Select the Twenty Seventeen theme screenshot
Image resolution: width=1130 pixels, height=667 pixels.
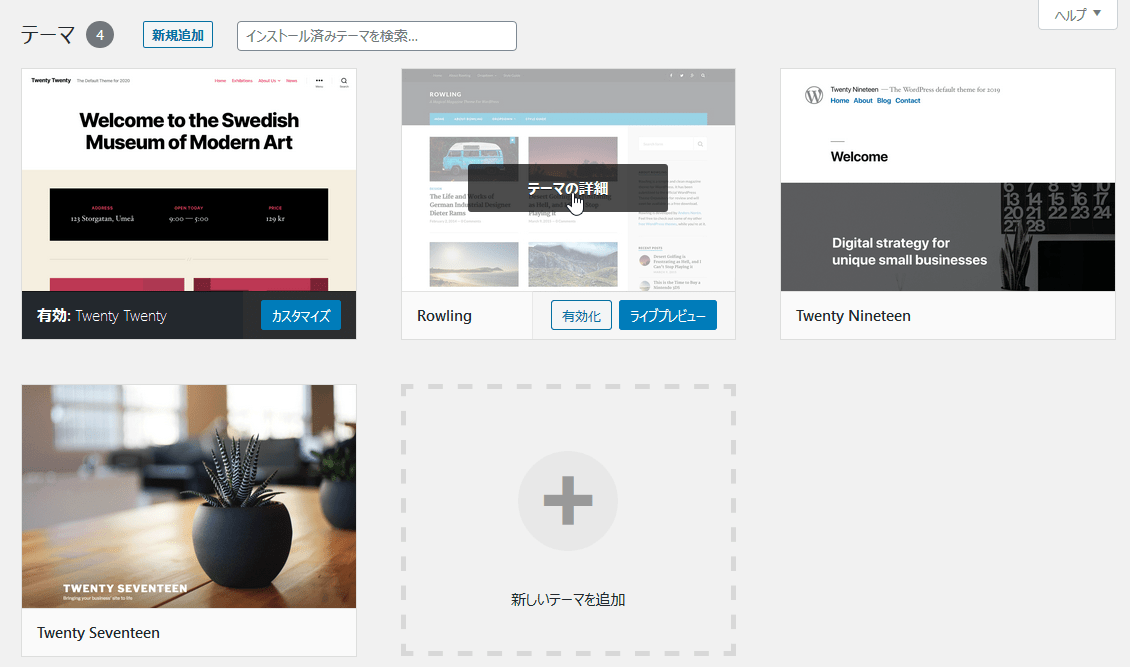coord(189,496)
